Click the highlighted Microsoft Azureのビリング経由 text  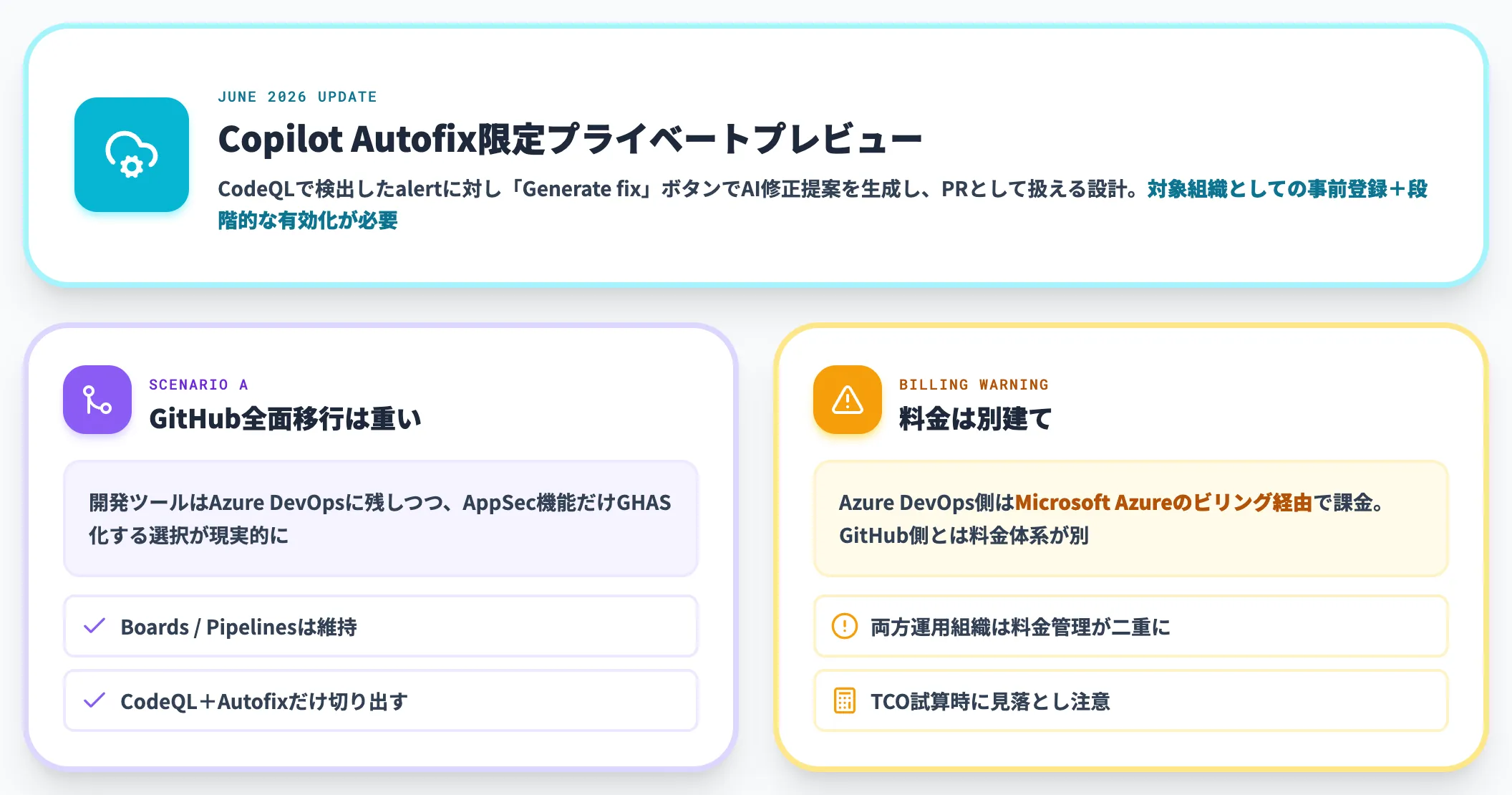click(x=1163, y=503)
